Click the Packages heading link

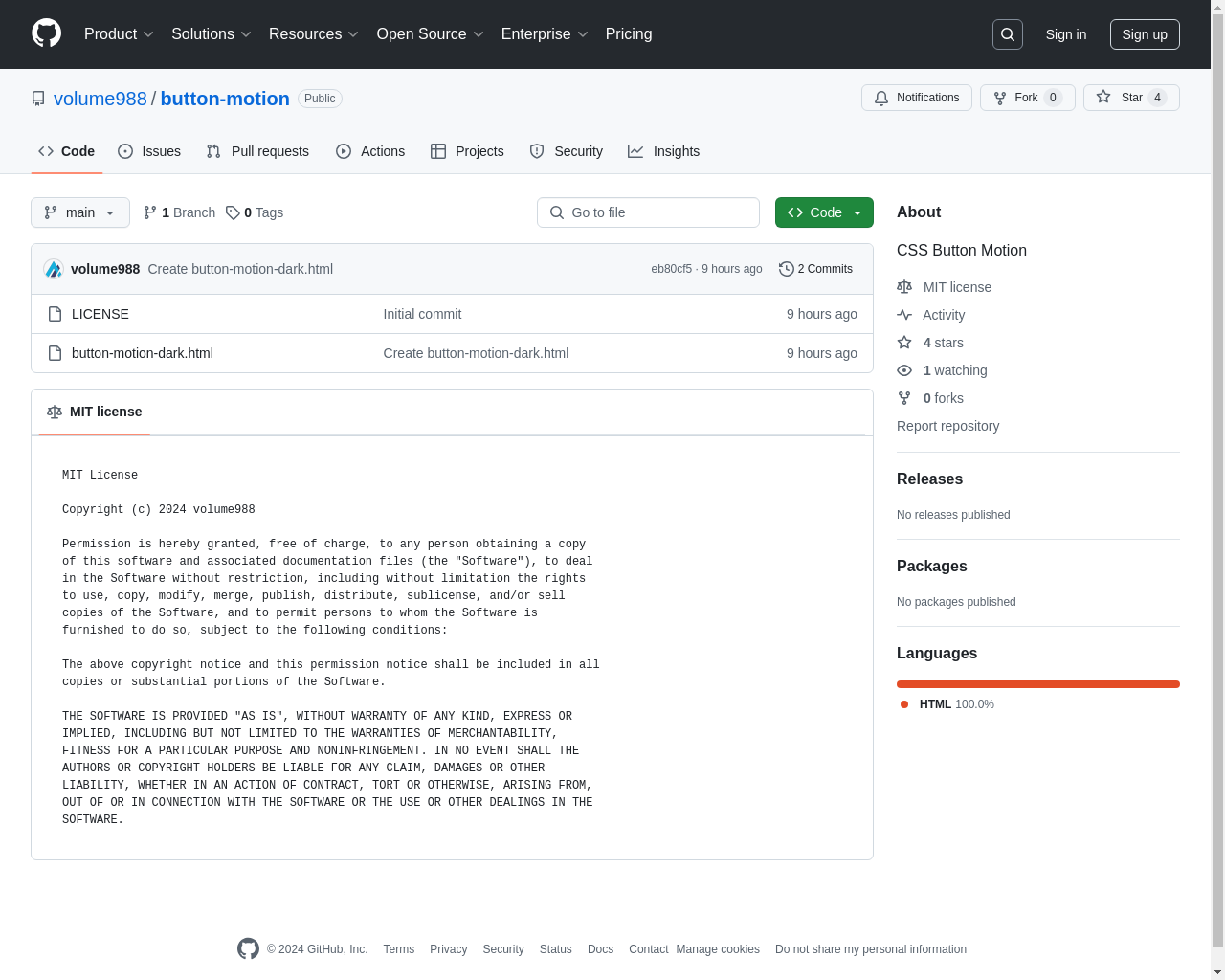[932, 567]
